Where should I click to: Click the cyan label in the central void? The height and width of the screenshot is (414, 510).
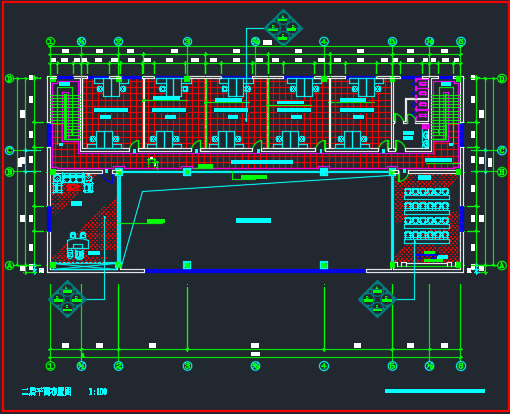(x=253, y=220)
